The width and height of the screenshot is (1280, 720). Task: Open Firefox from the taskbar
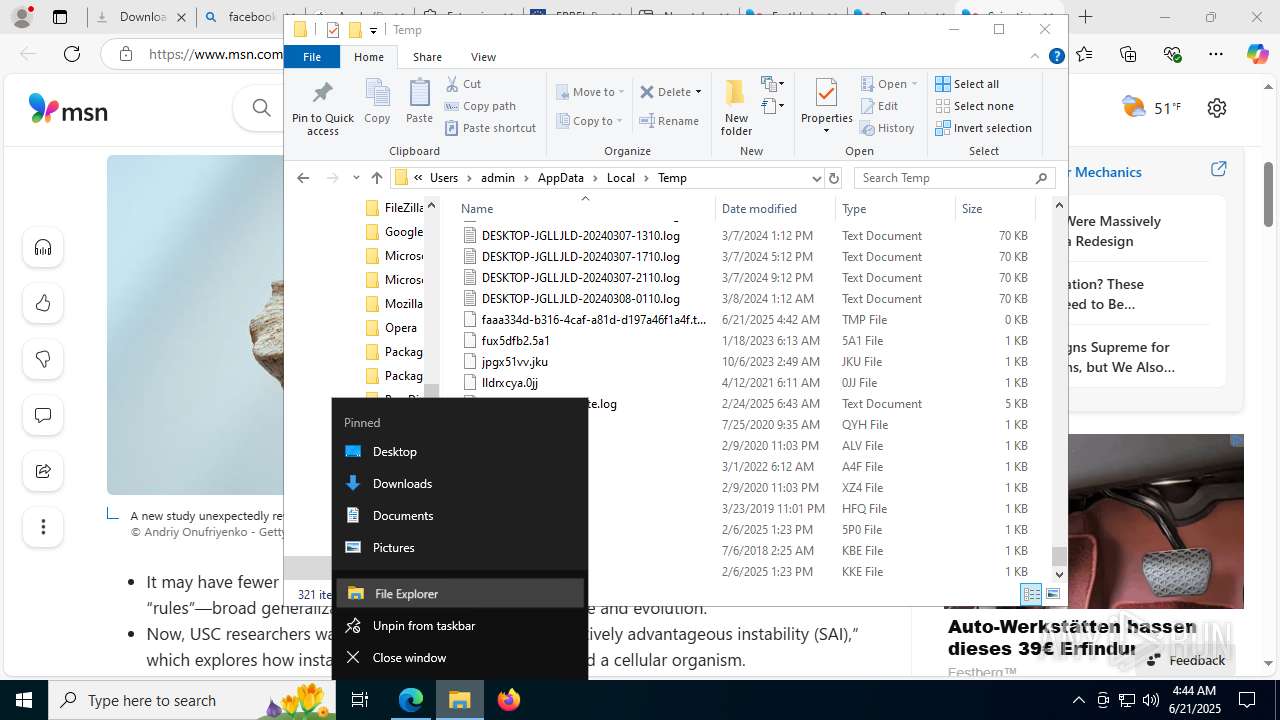(x=509, y=700)
